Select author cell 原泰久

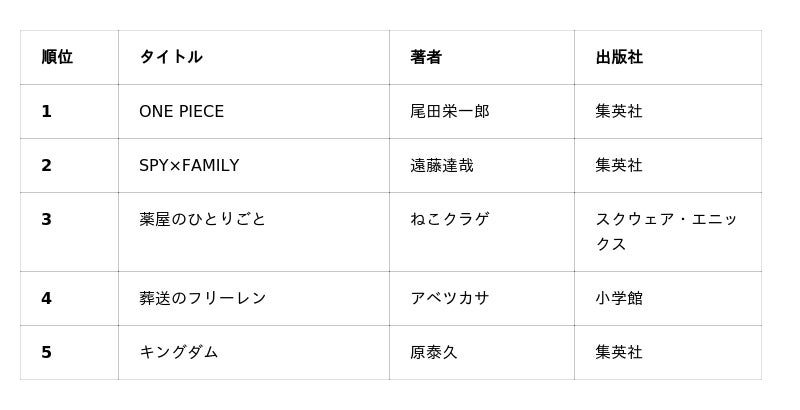click(434, 352)
